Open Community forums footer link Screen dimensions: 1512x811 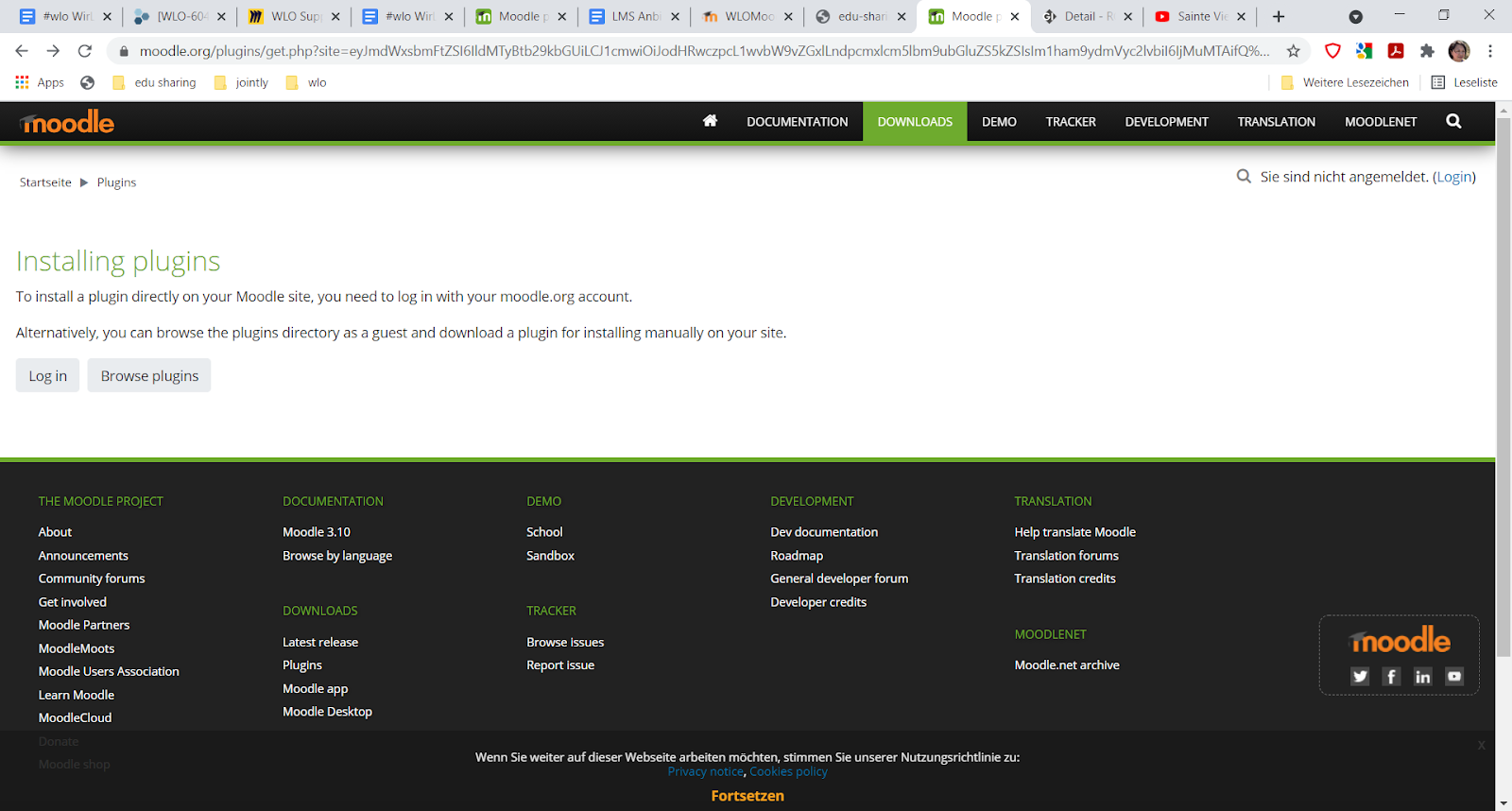pos(92,578)
